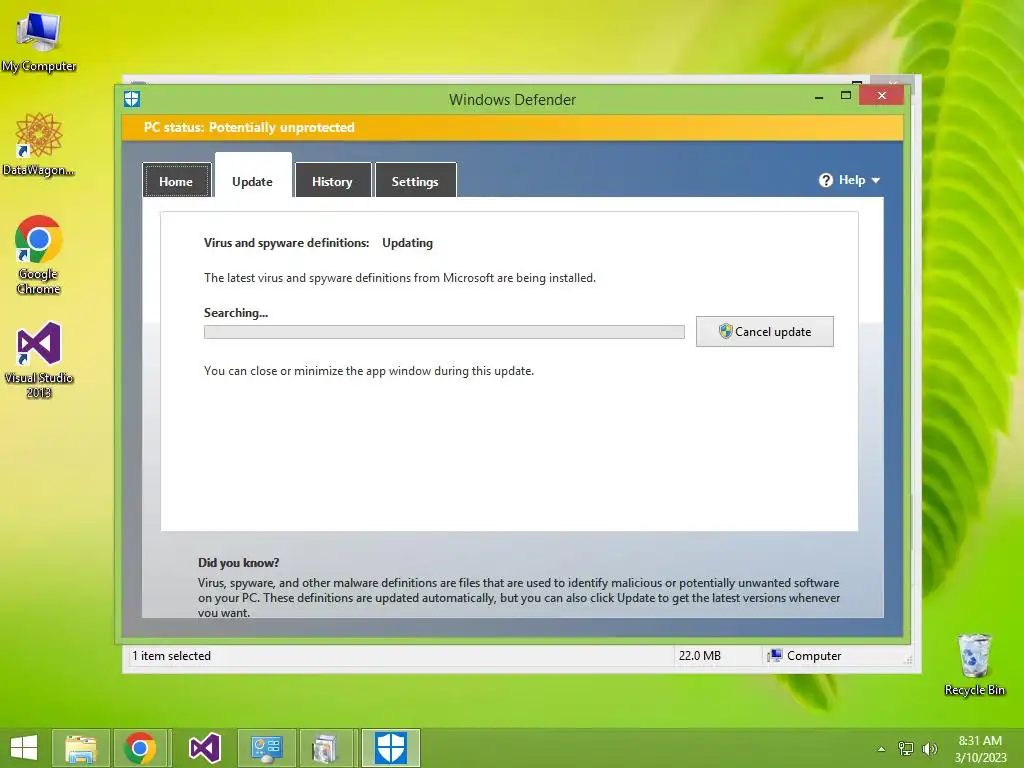Click the Cancel update button
The height and width of the screenshot is (768, 1024).
765,331
